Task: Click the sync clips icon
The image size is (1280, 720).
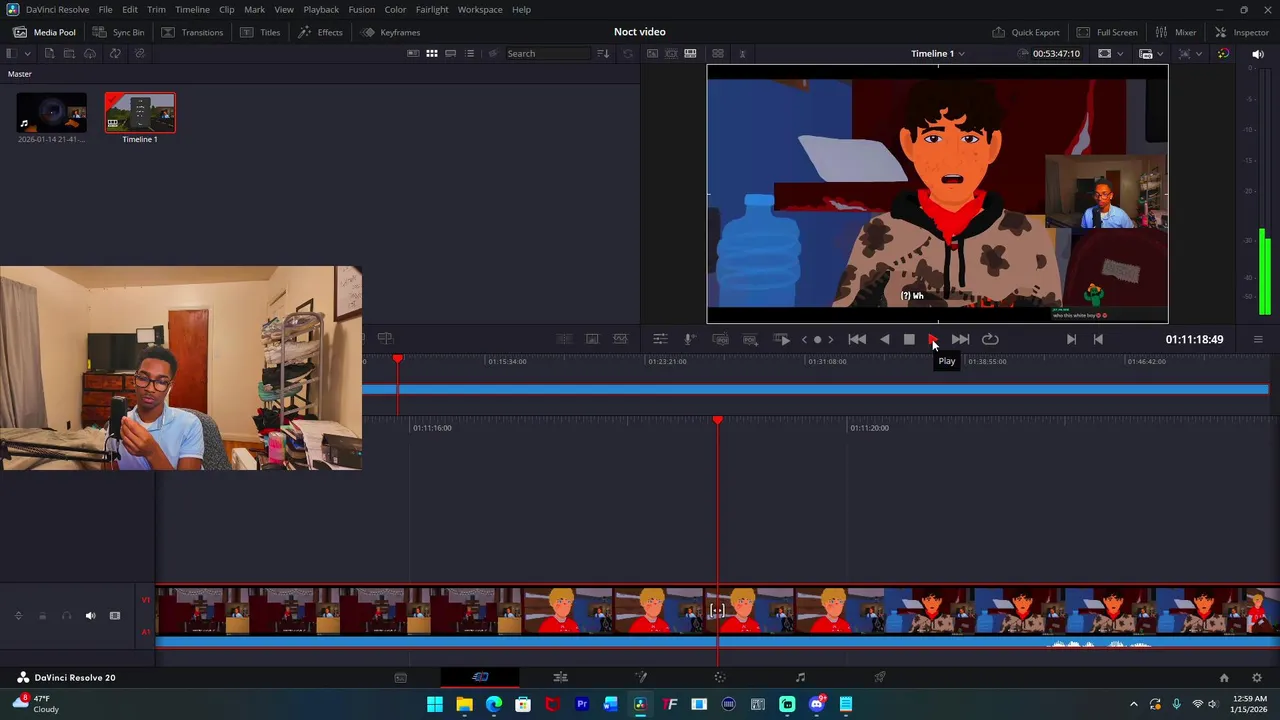Action: 115,53
